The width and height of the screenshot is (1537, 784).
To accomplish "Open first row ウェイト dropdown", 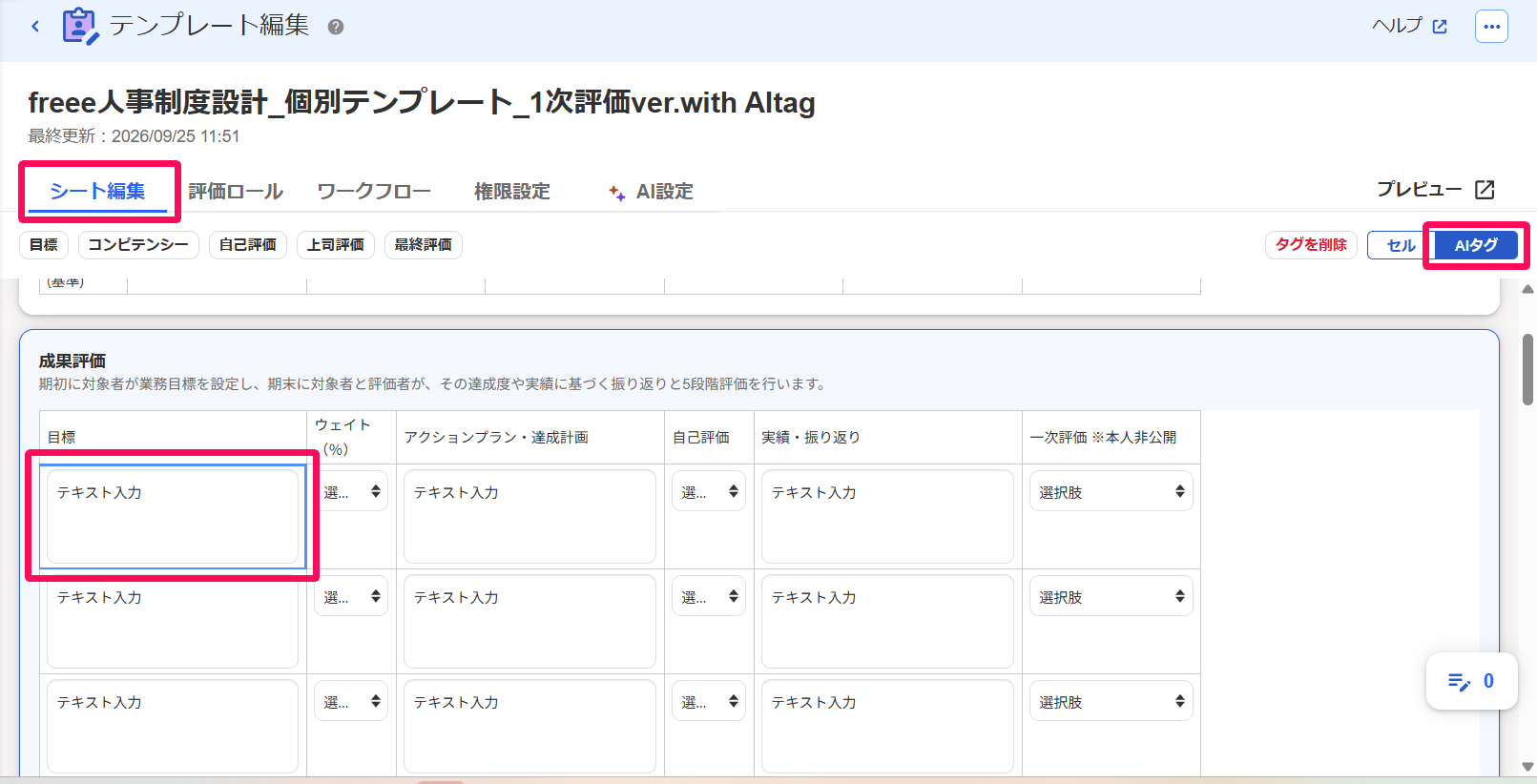I will tap(351, 491).
